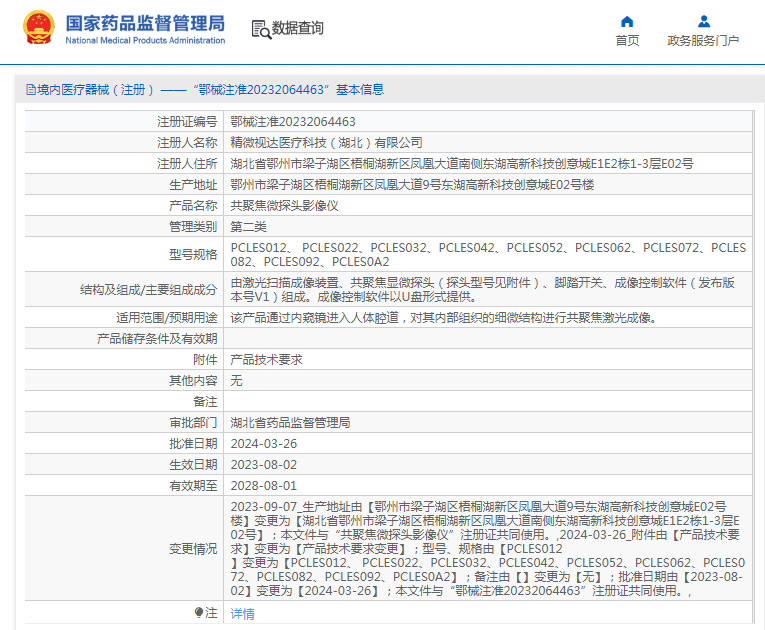This screenshot has height=630, width=765.
Task: Click National Medical Products Administration subtitle
Action: pos(145,41)
